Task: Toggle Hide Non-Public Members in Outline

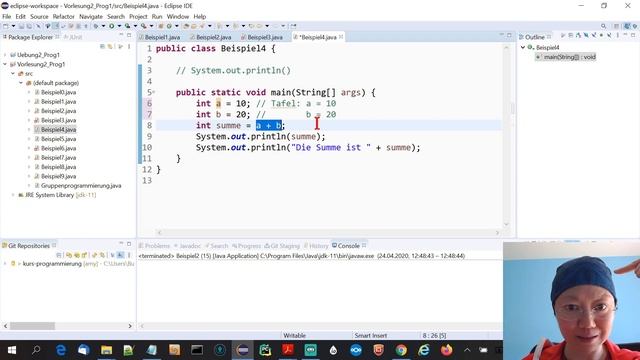Action: pyautogui.click(x=602, y=36)
